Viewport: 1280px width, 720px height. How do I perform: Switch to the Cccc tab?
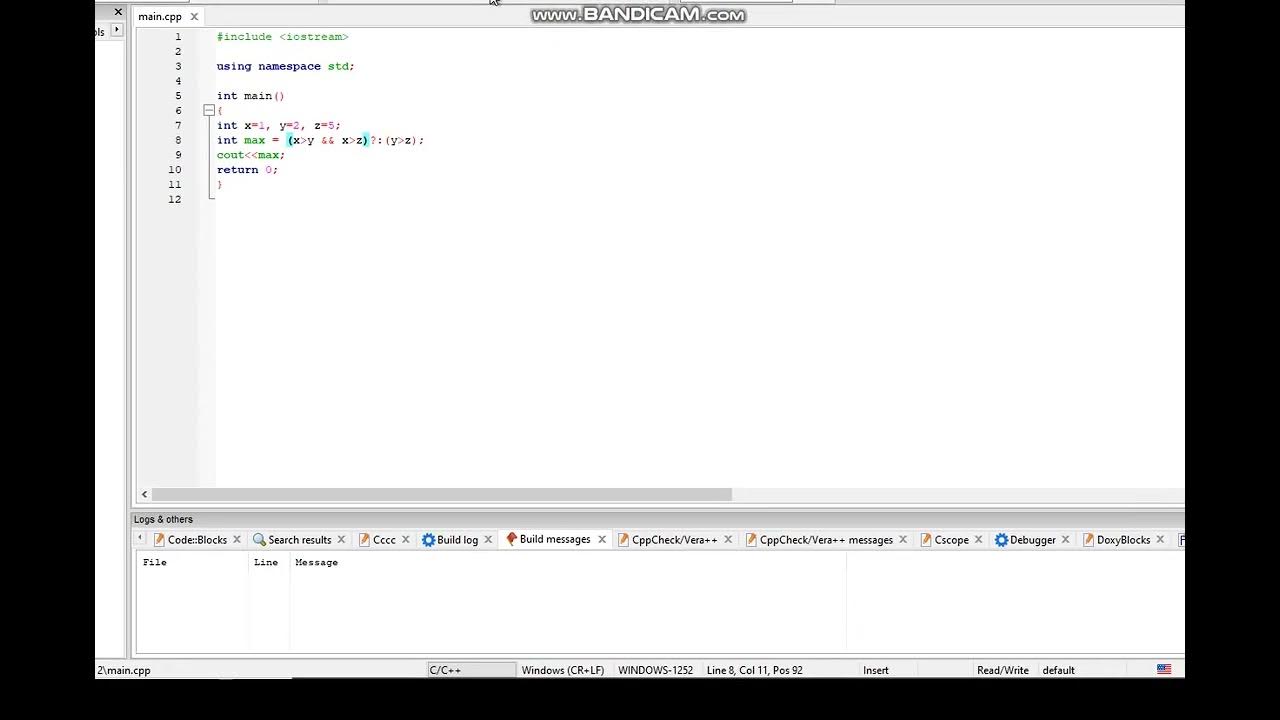pyautogui.click(x=384, y=540)
